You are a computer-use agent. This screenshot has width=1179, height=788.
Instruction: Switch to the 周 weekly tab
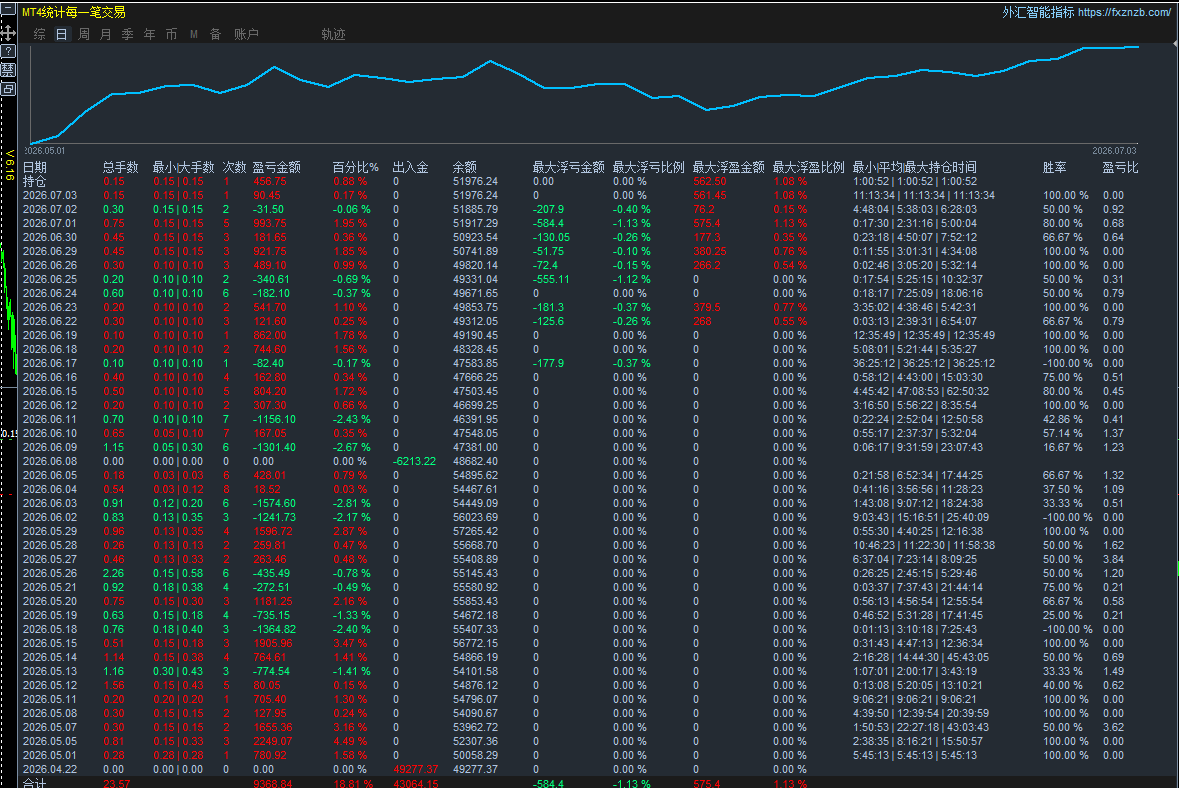[83, 35]
